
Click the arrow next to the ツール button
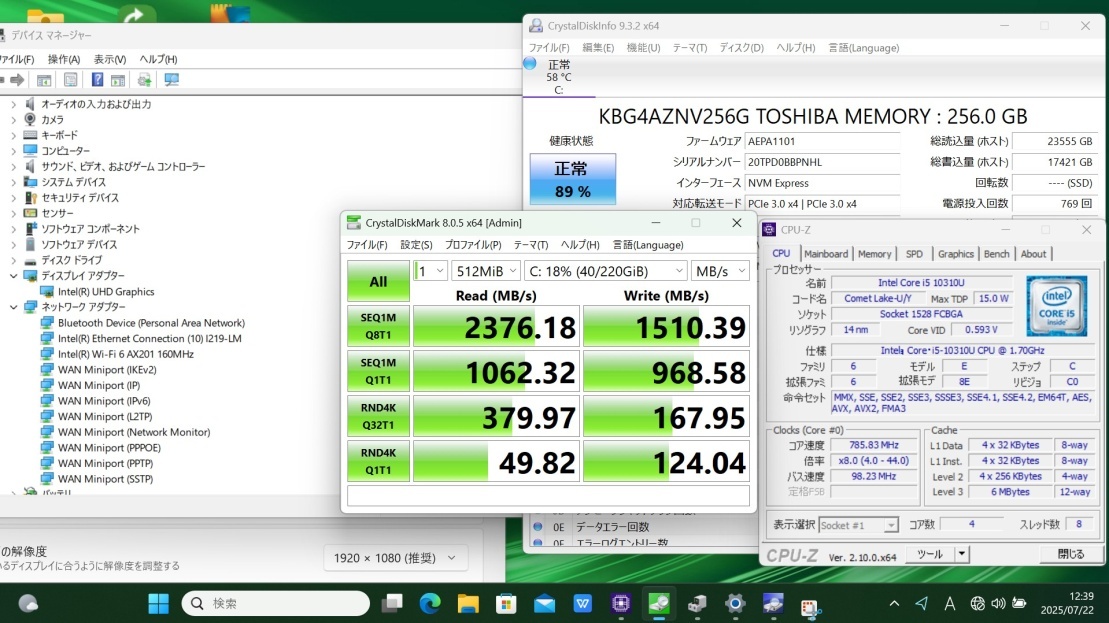click(961, 554)
